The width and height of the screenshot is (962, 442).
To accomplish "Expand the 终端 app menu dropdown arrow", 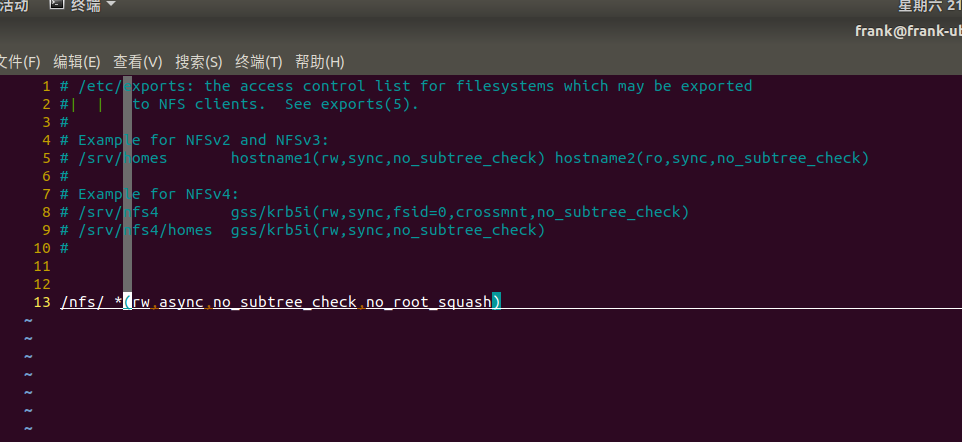I will [111, 6].
